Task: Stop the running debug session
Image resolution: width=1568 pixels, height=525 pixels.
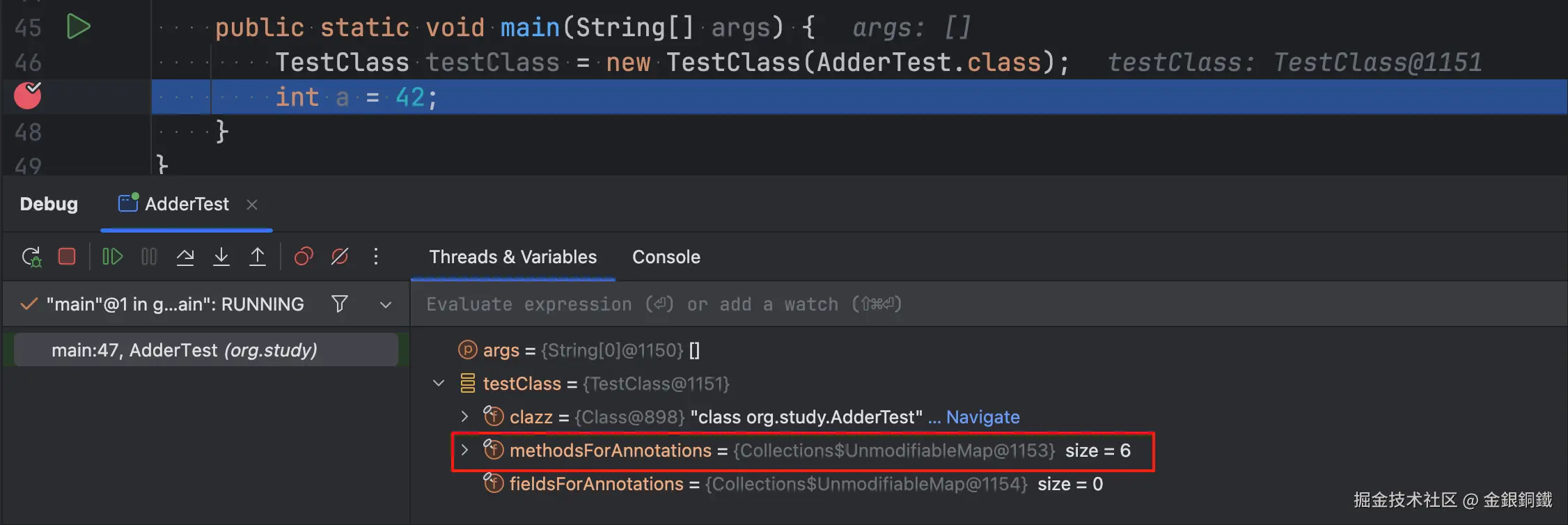Action: click(x=67, y=257)
